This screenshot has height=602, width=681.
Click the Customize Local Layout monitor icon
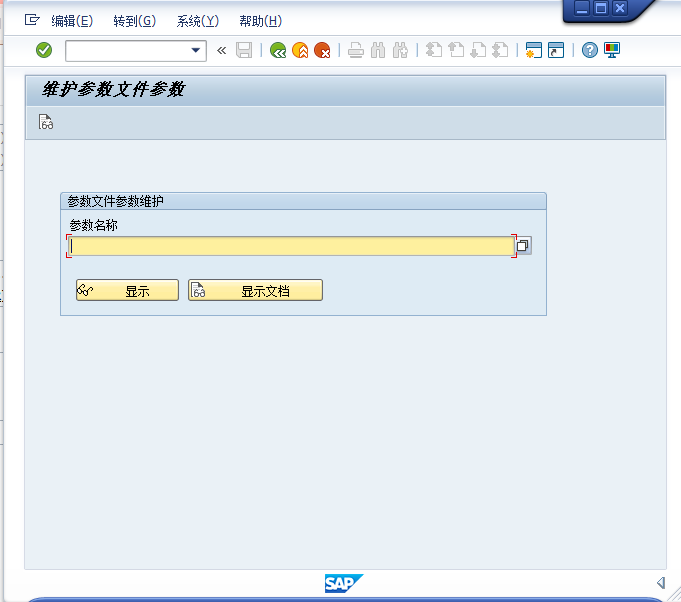[x=612, y=50]
